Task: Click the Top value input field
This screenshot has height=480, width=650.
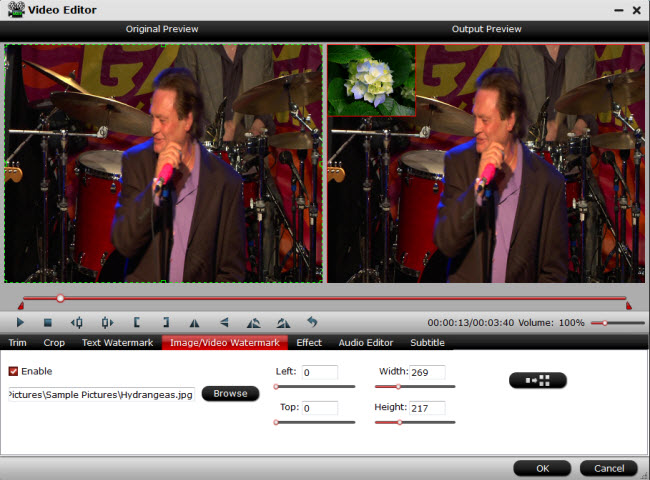Action: pyautogui.click(x=320, y=408)
